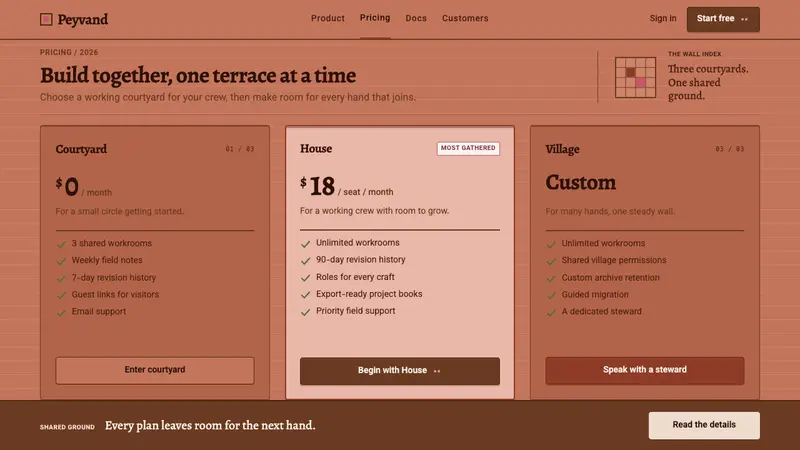Click checkmark beside Priority field support
Screen dimensions: 800x450
(306, 312)
